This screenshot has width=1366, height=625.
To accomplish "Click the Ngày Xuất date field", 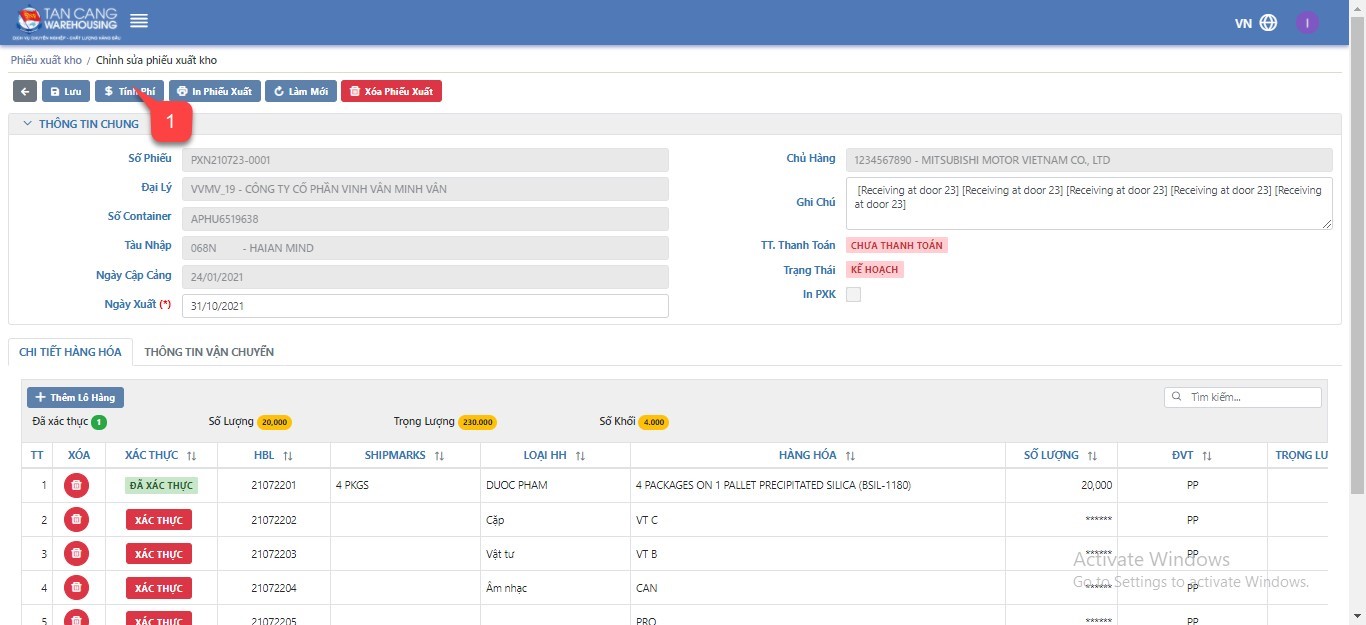I will (x=425, y=306).
